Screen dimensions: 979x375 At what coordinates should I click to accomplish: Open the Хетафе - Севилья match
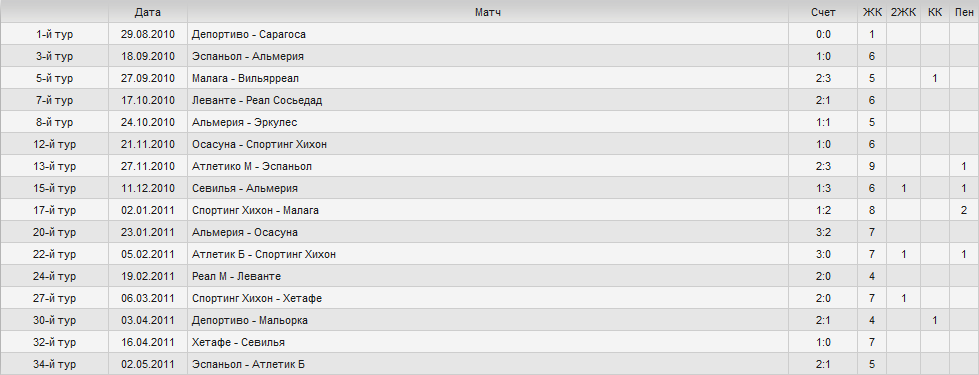pos(239,343)
